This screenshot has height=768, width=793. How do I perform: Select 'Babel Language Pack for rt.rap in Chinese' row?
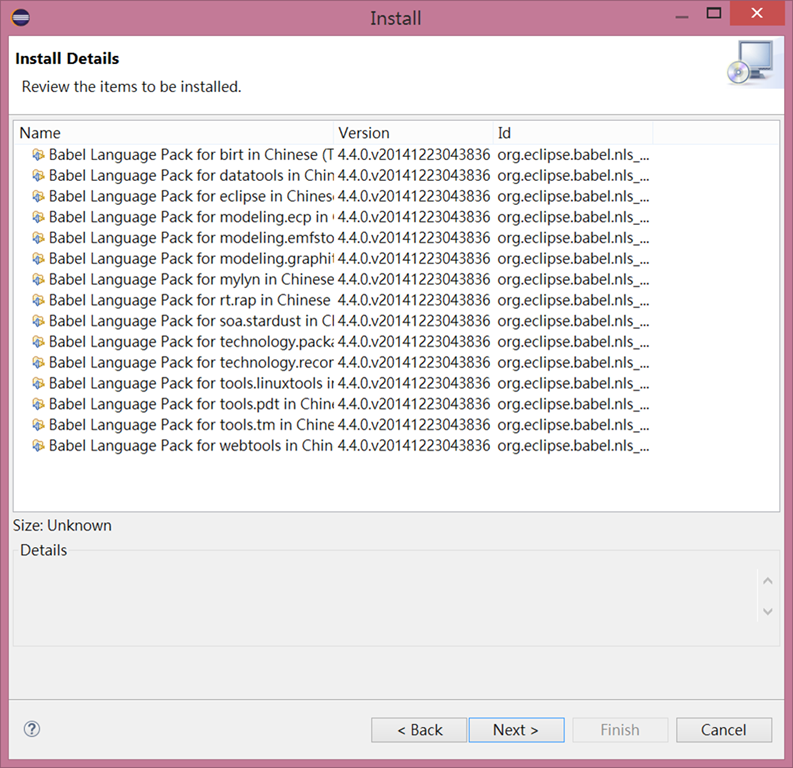(x=190, y=300)
